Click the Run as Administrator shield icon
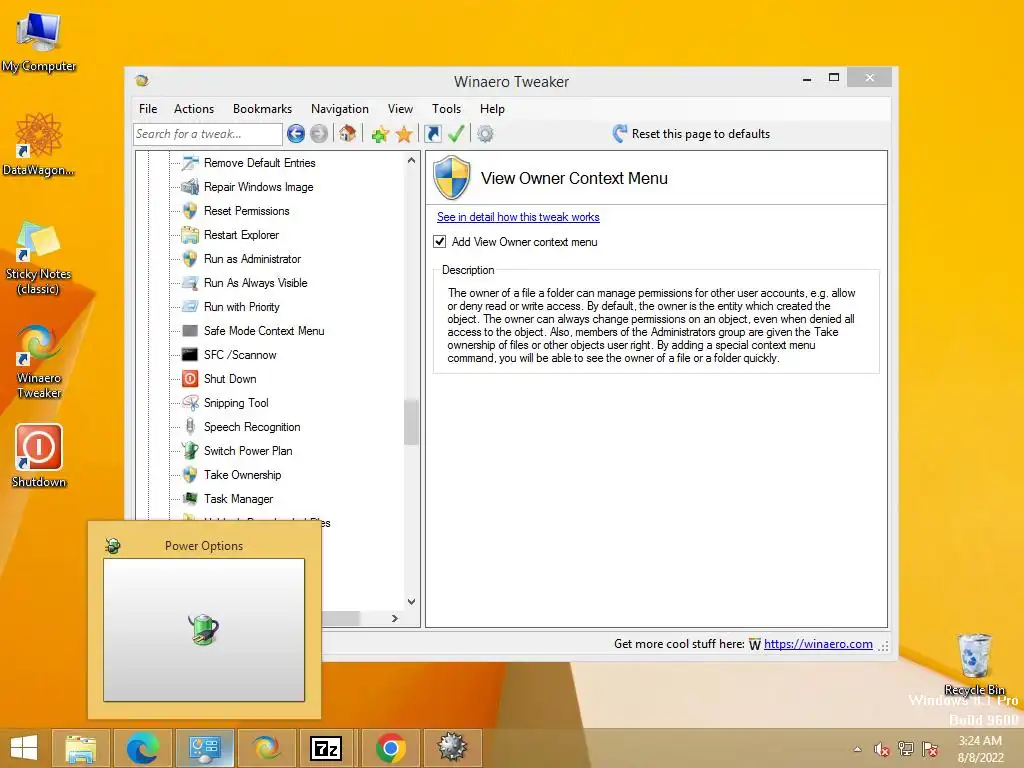Screen dimensions: 1024x768 (x=190, y=259)
